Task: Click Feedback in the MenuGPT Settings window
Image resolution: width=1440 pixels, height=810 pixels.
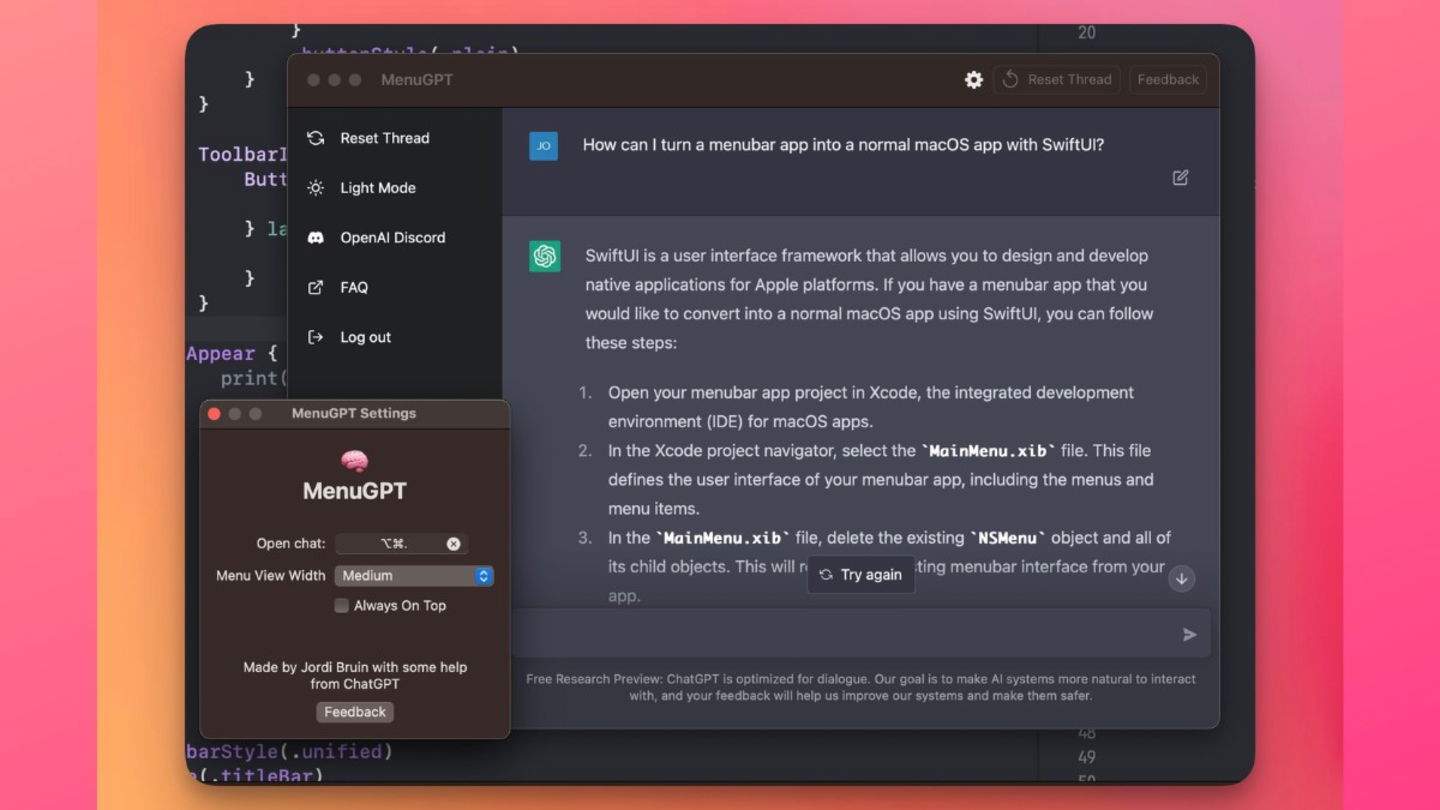Action: [355, 712]
